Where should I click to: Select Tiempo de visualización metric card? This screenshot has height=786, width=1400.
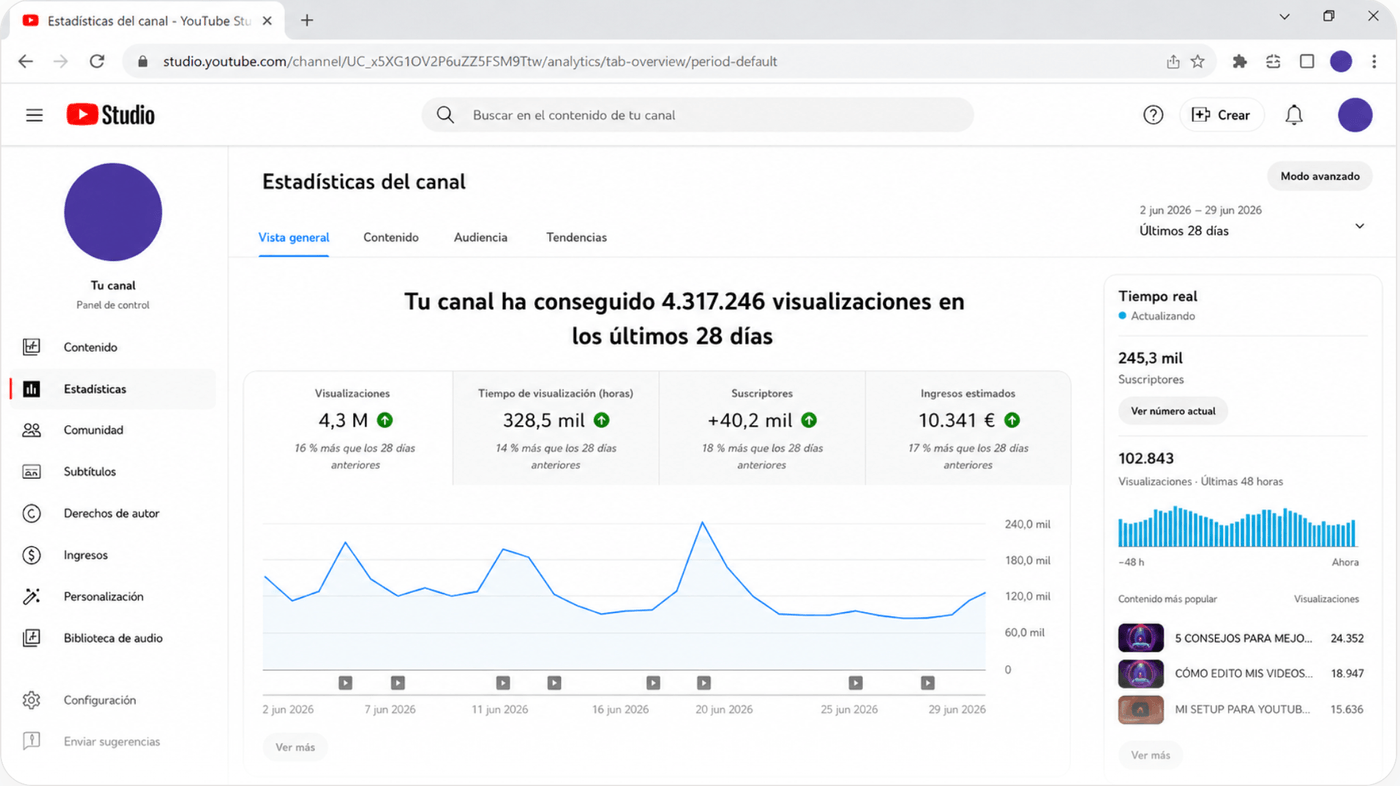click(556, 429)
